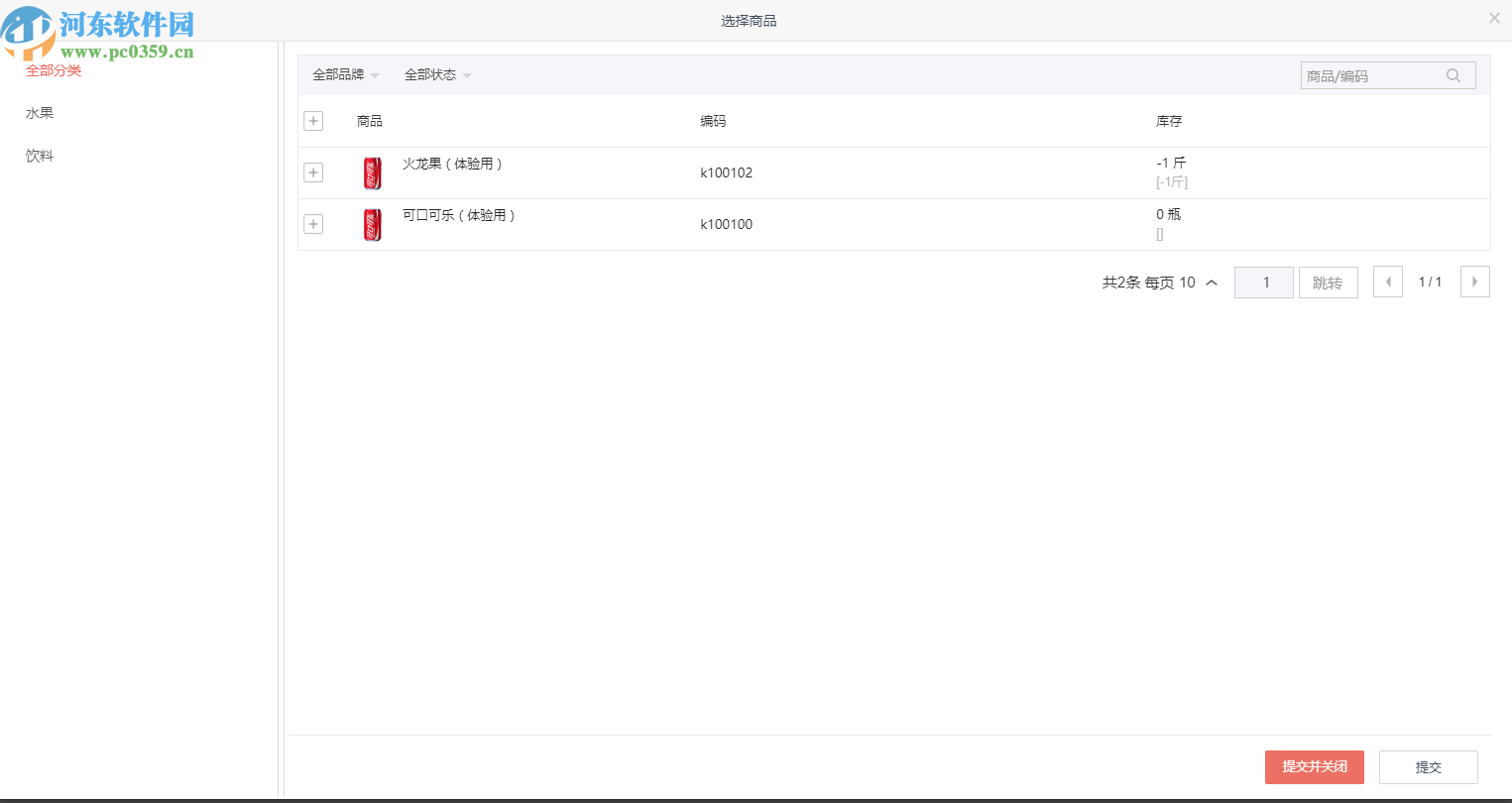The image size is (1512, 803).
Task: Click code k100100
Action: click(727, 224)
